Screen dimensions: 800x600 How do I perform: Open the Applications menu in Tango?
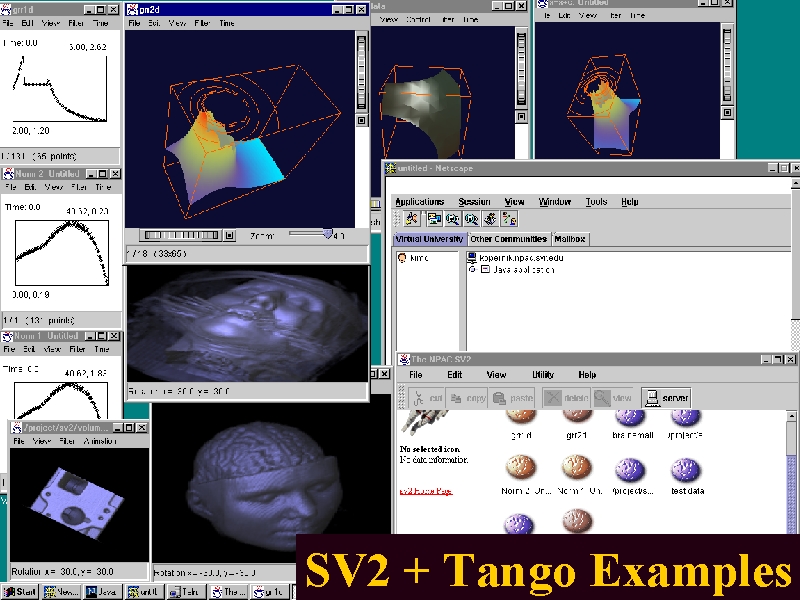419,202
